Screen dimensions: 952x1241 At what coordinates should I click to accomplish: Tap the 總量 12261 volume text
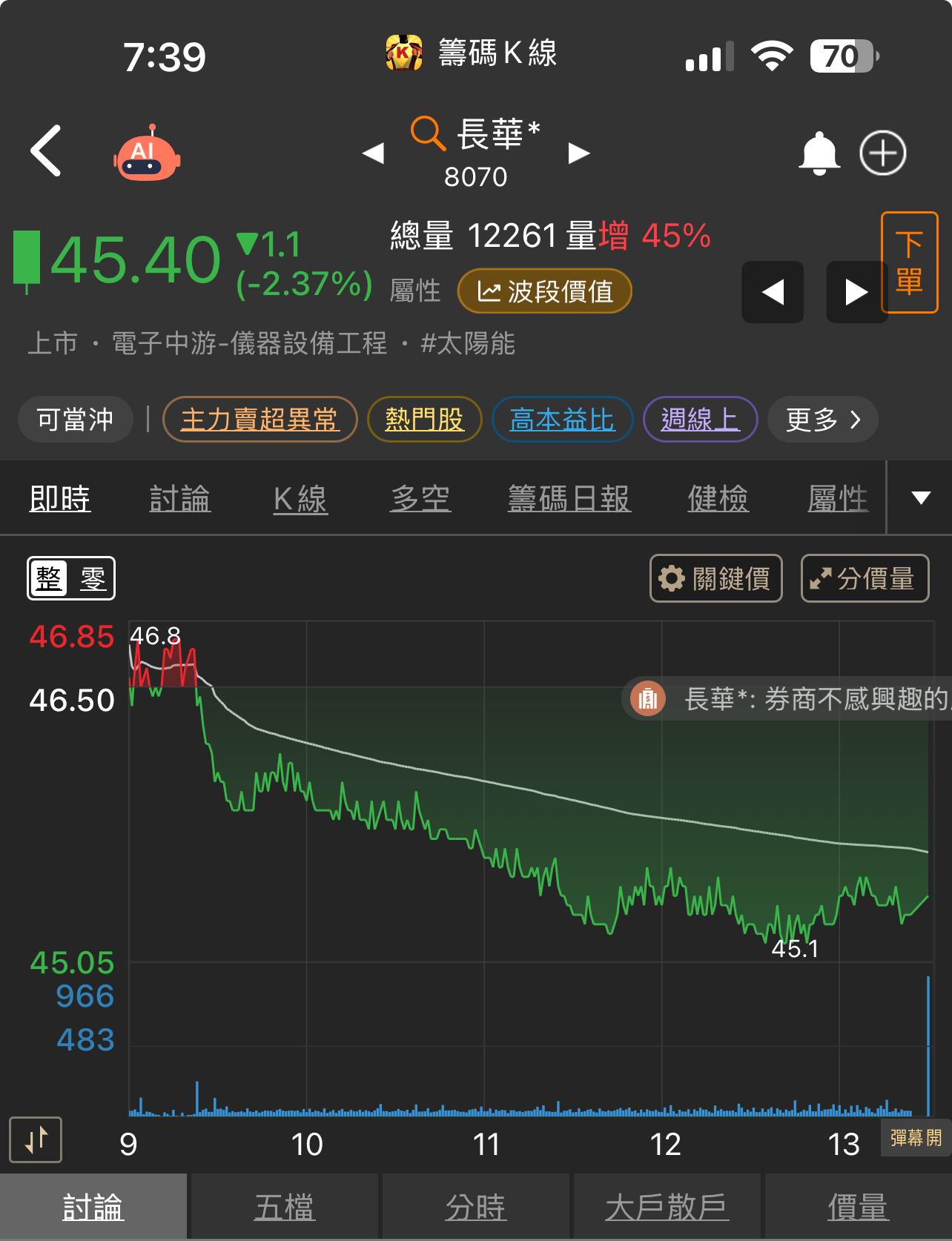click(x=474, y=236)
